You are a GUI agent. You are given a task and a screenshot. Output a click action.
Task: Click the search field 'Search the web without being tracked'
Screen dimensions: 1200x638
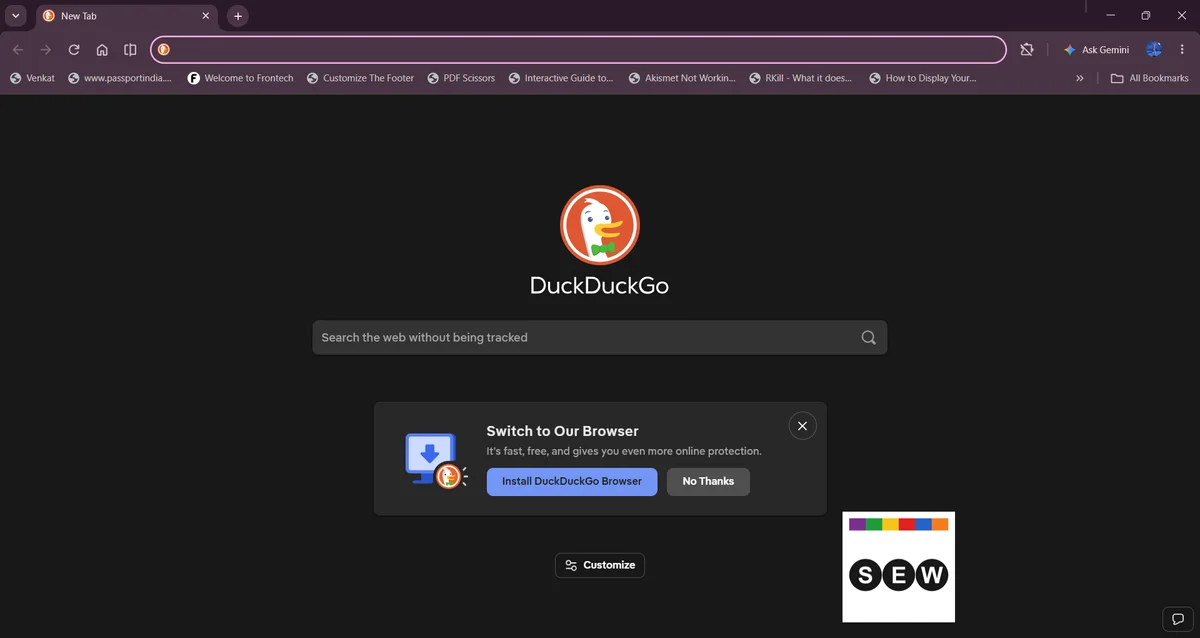click(600, 337)
